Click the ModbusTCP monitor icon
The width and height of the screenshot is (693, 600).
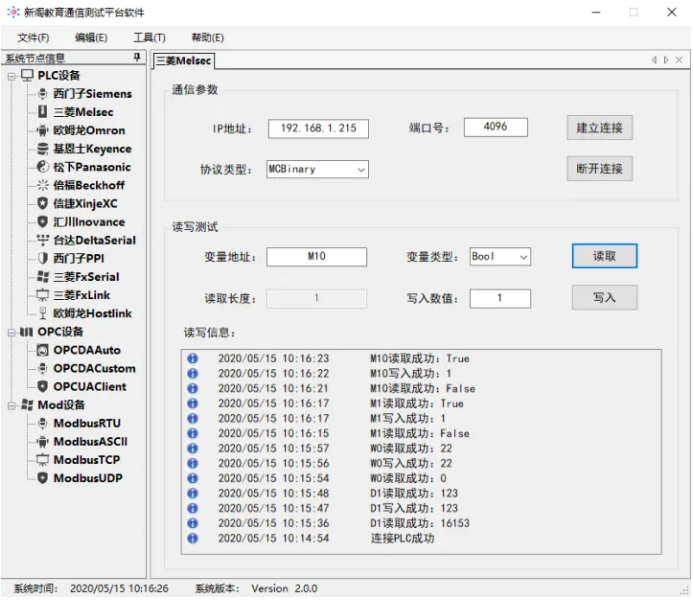click(42, 460)
